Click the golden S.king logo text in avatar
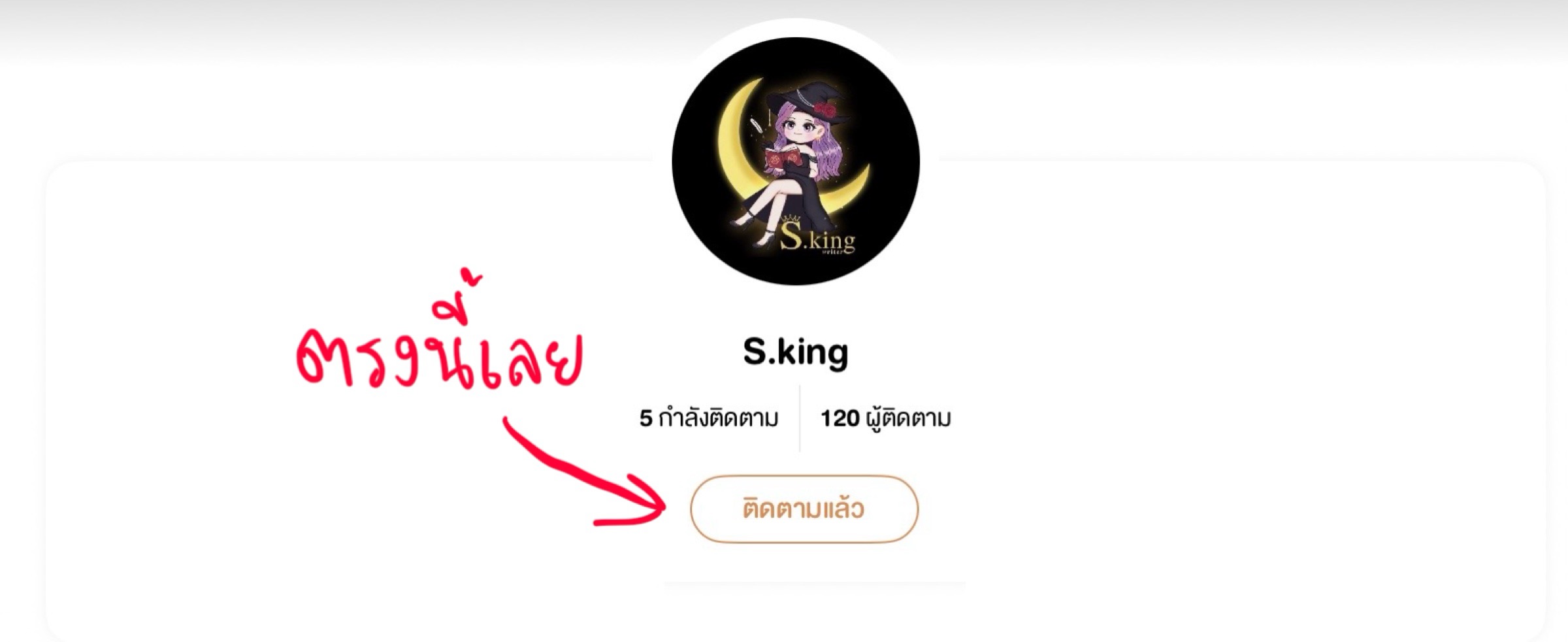The height and width of the screenshot is (642, 1568). [817, 239]
